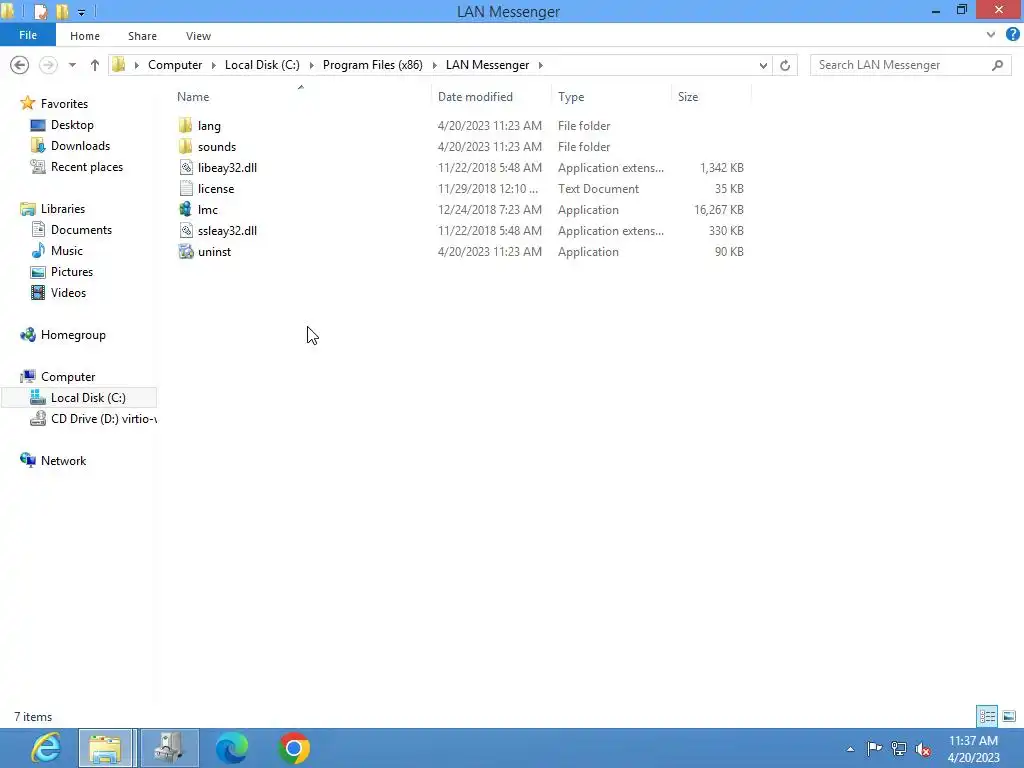This screenshot has width=1024, height=768.
Task: Open the sounds folder icon
Action: [185, 146]
